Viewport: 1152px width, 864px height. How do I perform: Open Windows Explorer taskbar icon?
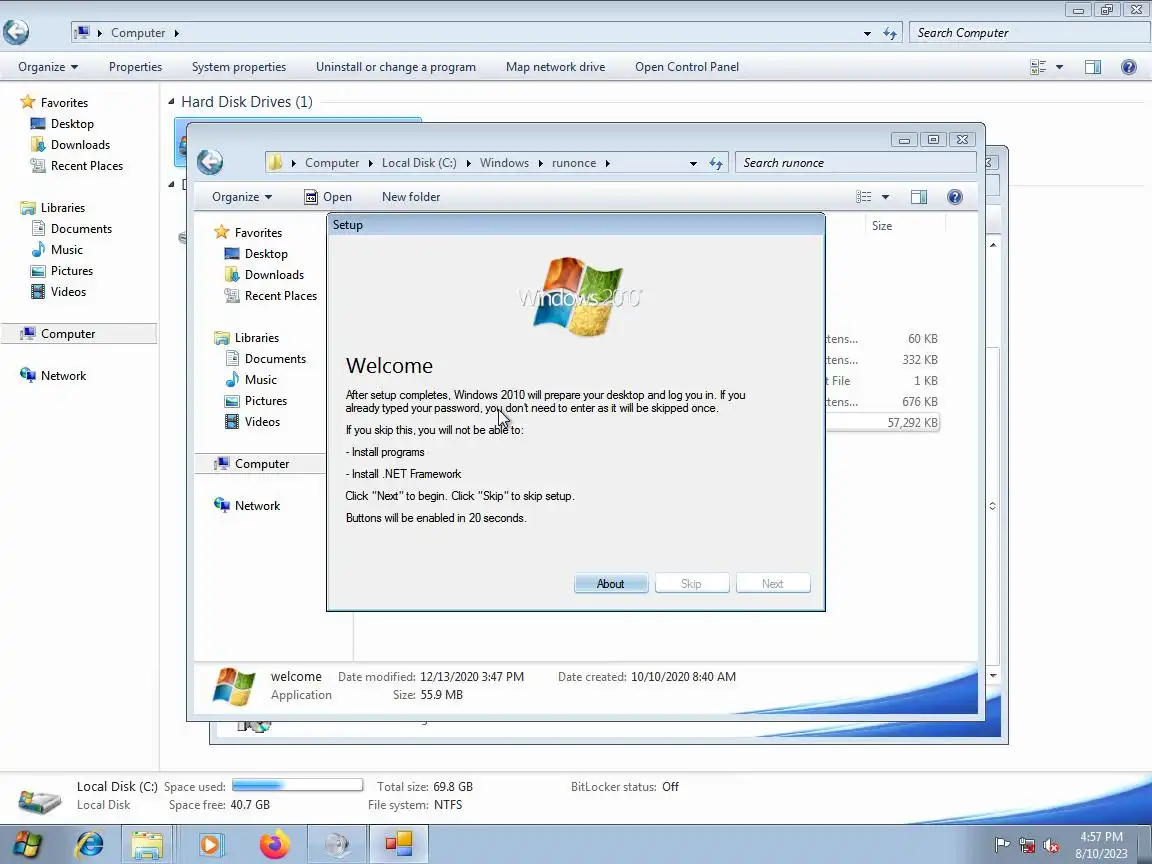147,845
